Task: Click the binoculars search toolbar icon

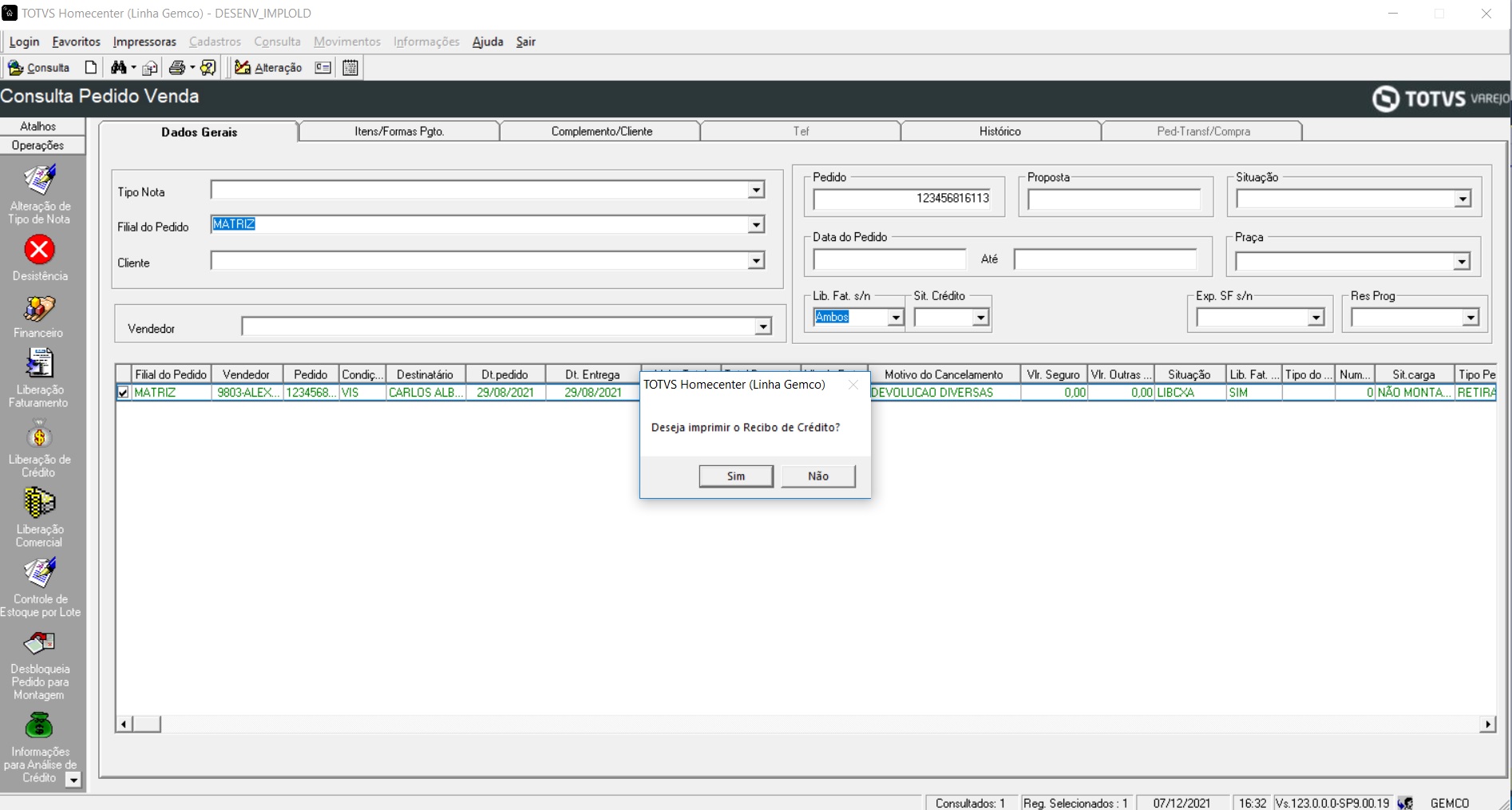Action: [x=118, y=68]
